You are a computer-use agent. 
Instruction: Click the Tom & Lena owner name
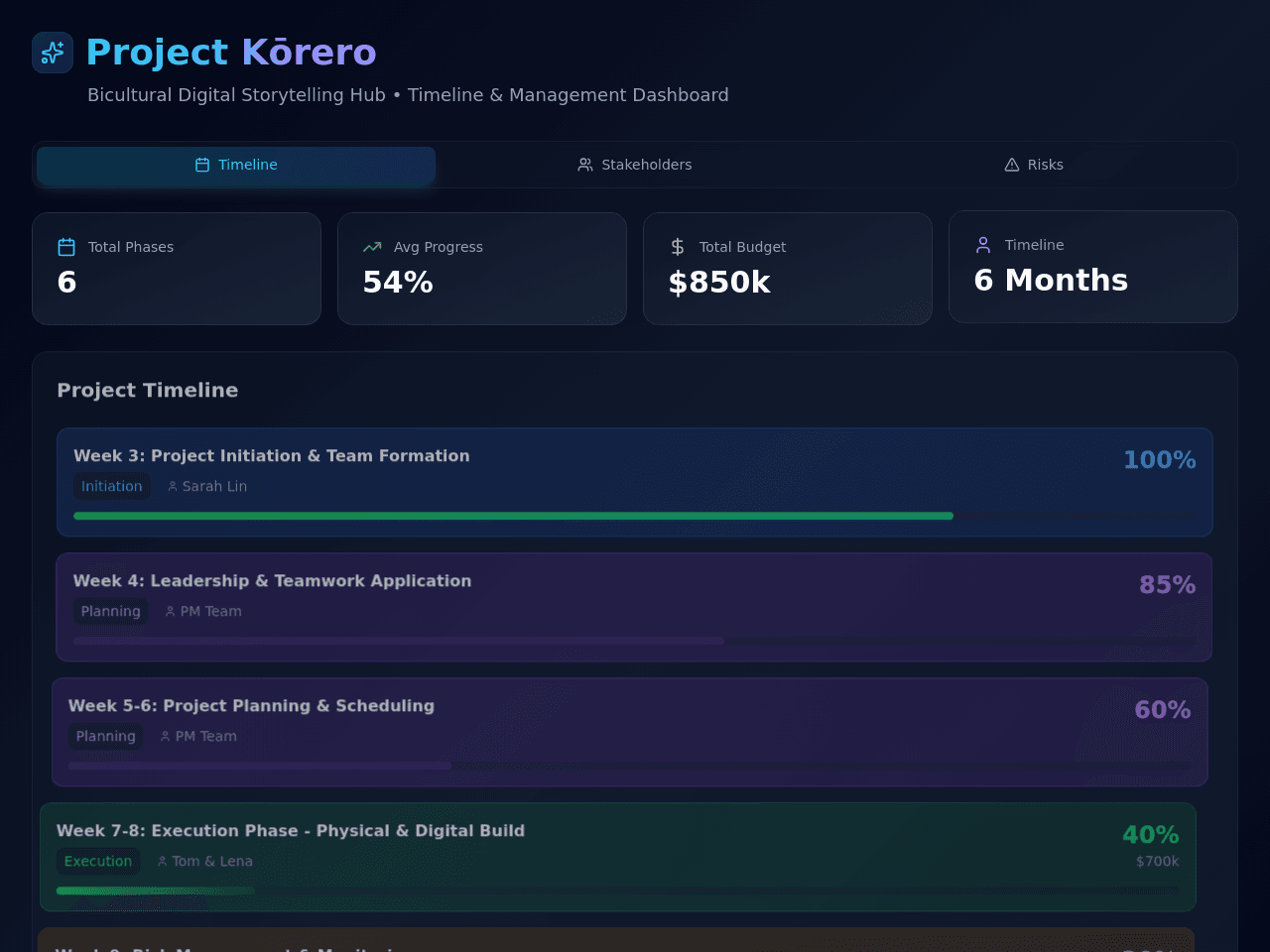click(x=212, y=861)
